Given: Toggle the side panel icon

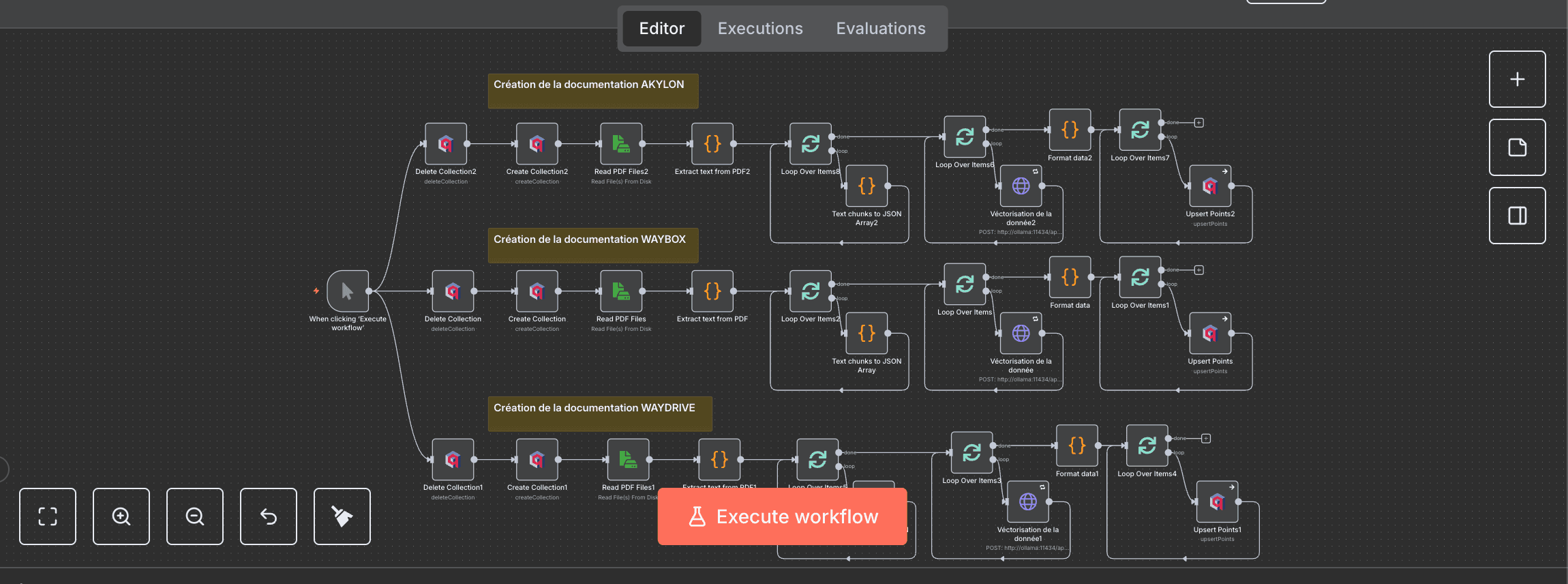Looking at the screenshot, I should (x=1517, y=216).
